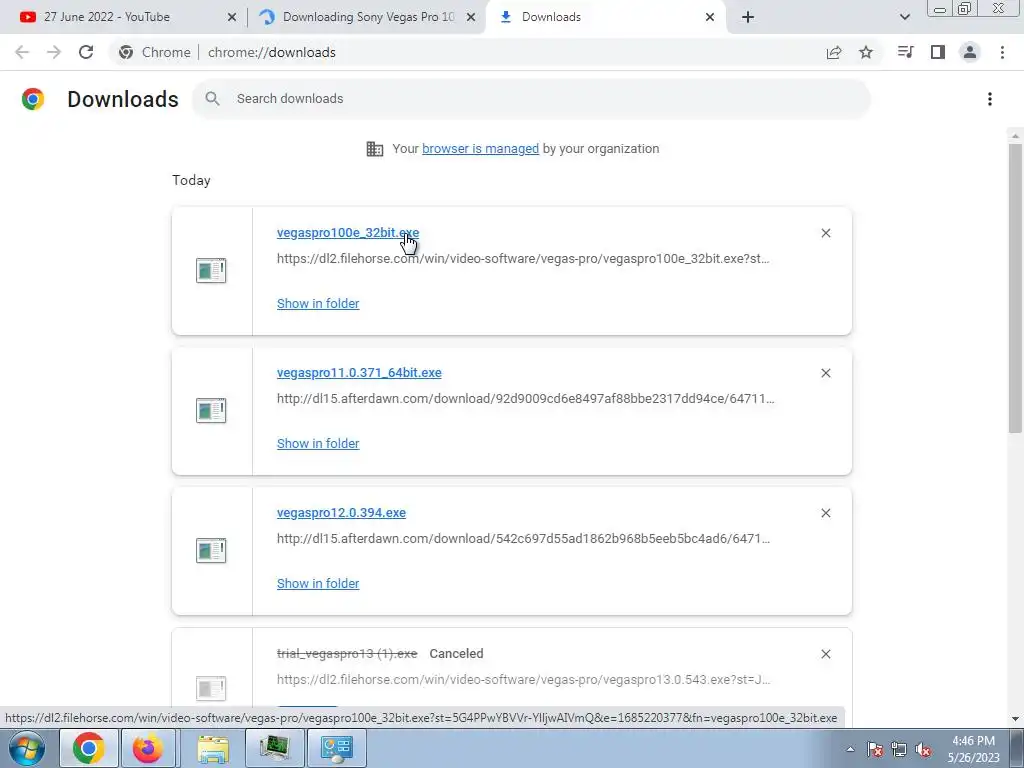This screenshot has height=768, width=1024.
Task: Open vegaspro11.0.371_64bit.exe file link
Action: [x=359, y=373]
